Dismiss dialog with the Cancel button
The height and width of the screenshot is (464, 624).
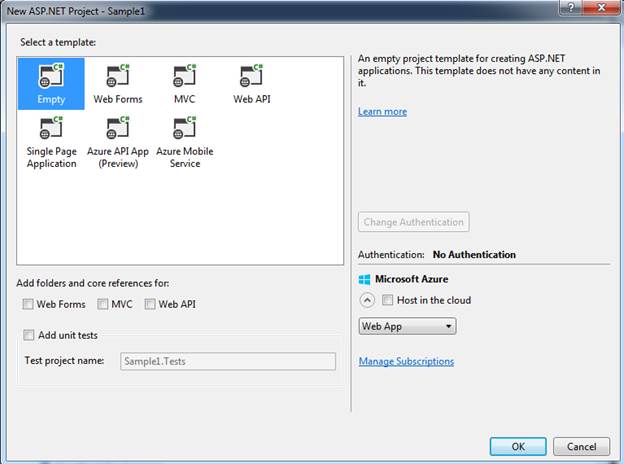[581, 446]
